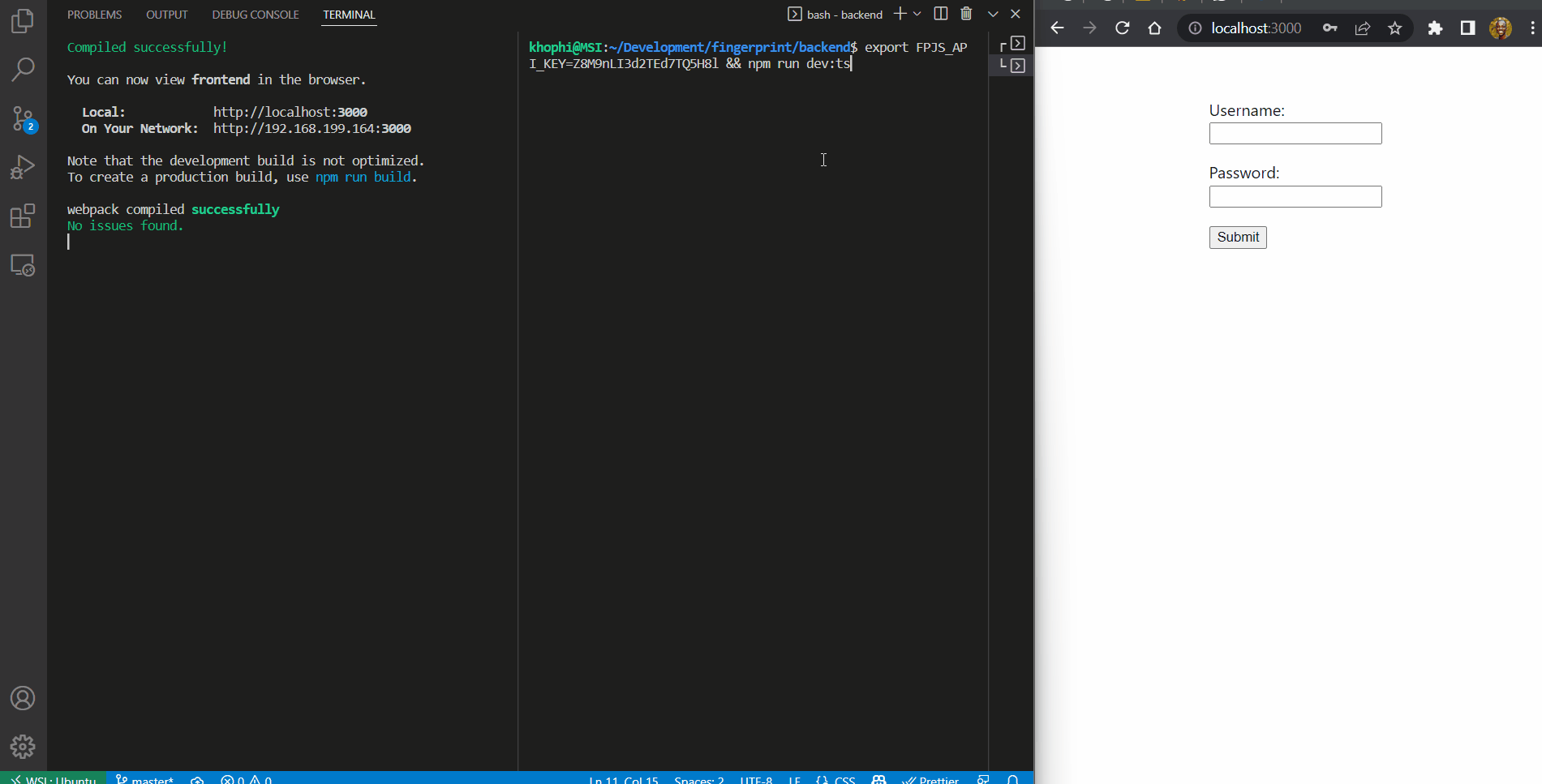Click Chrome's extensions puzzle icon
The width and height of the screenshot is (1542, 784).
pos(1435,28)
